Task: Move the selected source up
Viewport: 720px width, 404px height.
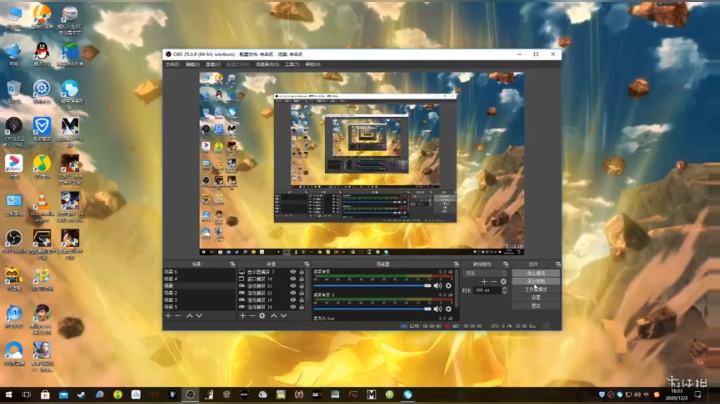Action: (x=274, y=316)
